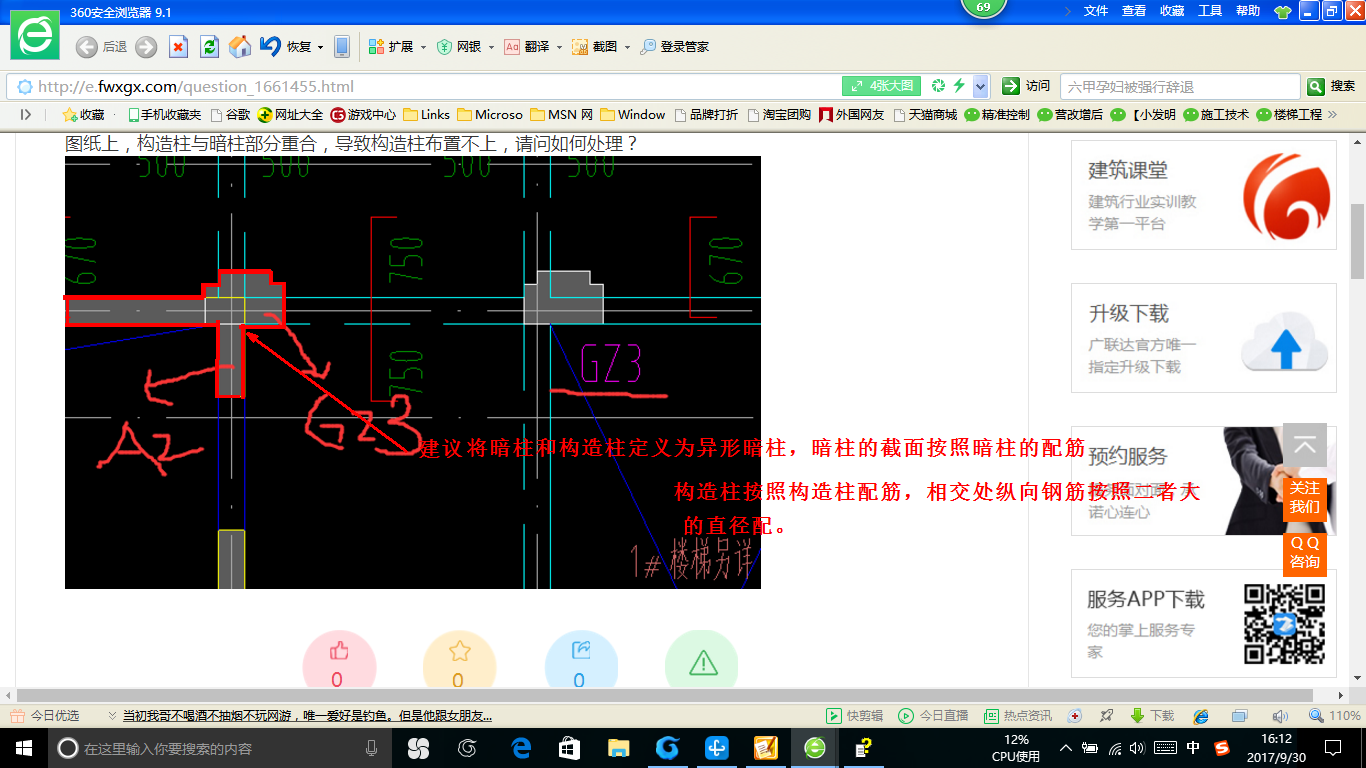
Task: Click the 4张大图 big pictures button
Action: [881, 86]
